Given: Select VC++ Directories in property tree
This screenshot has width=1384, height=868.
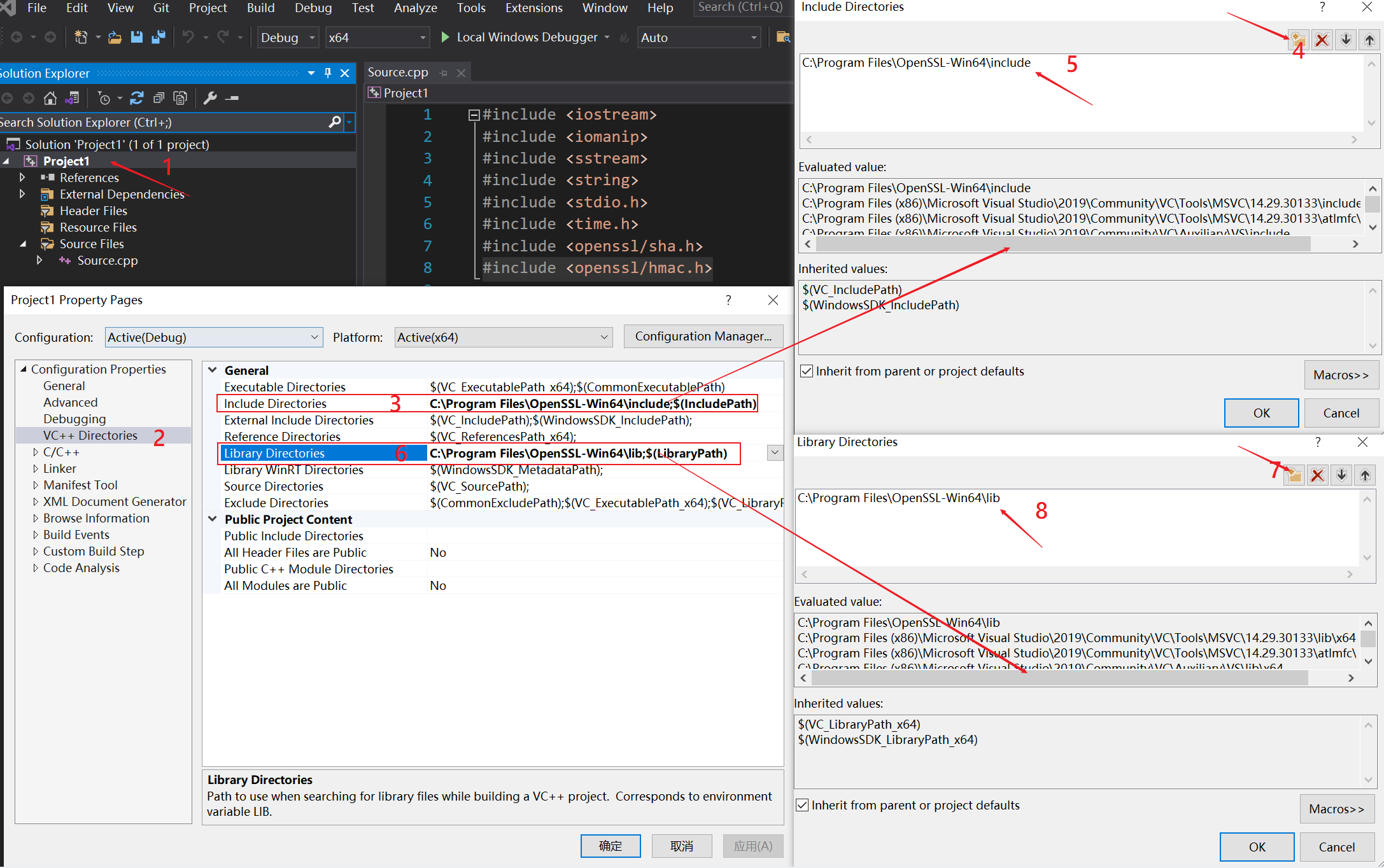Looking at the screenshot, I should [90, 435].
